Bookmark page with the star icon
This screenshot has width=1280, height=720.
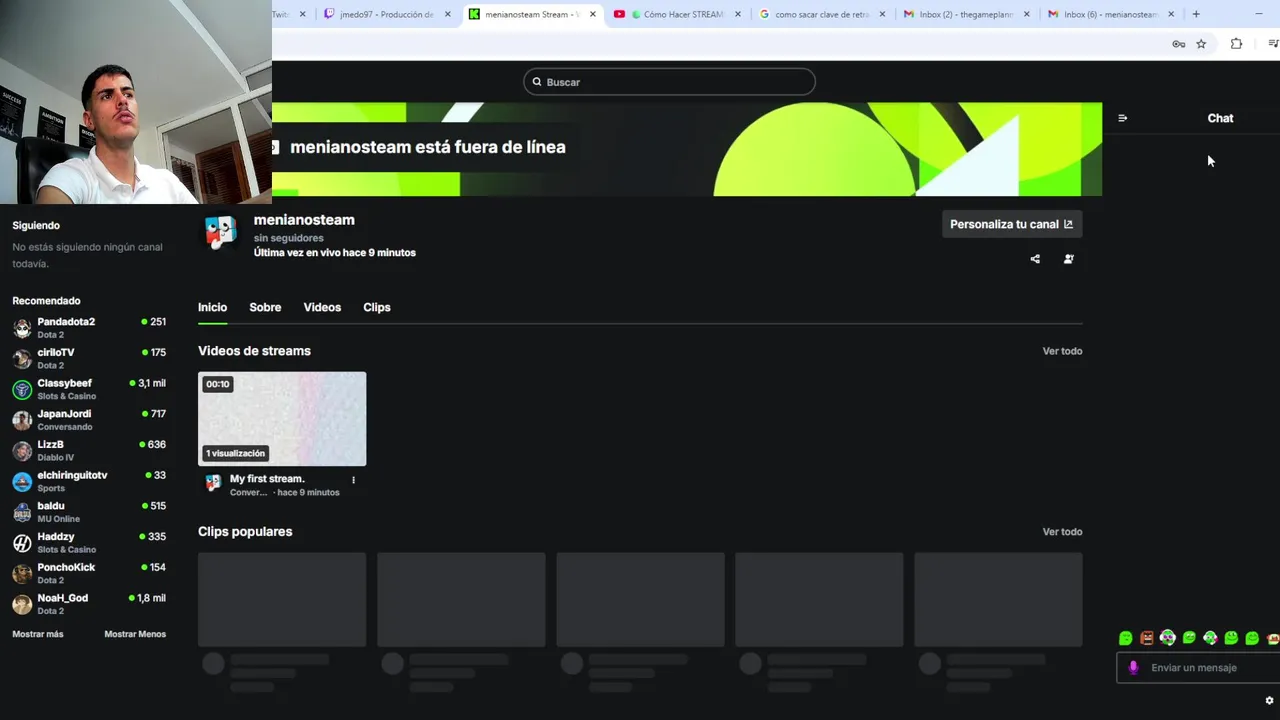[1201, 44]
